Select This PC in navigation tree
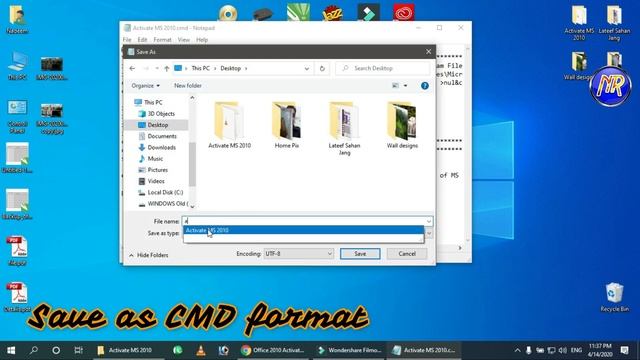The image size is (640, 360). tap(153, 102)
